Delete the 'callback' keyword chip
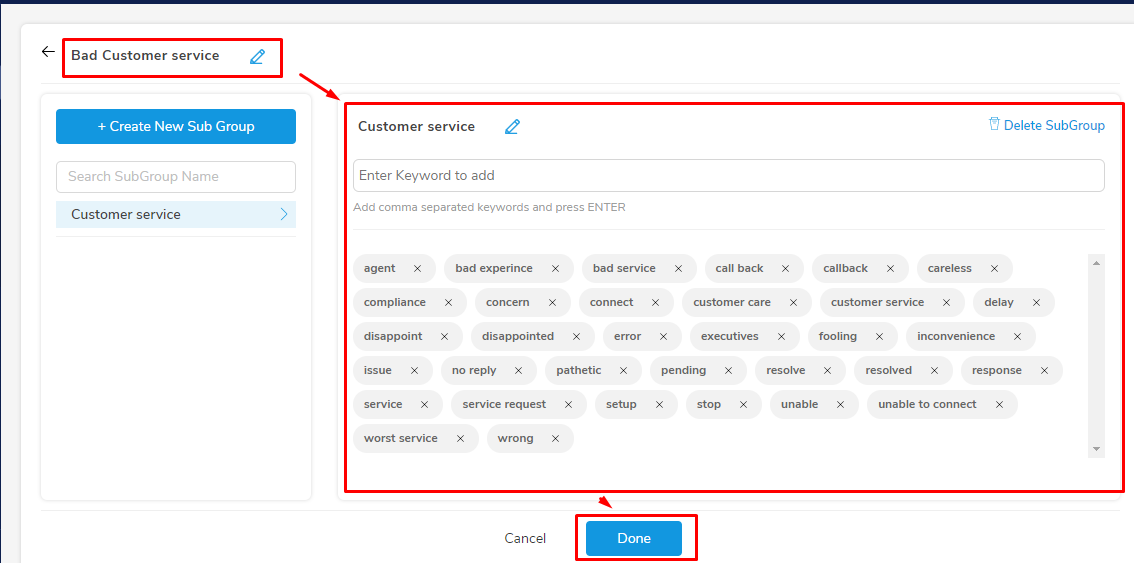This screenshot has height=563, width=1134. point(890,268)
